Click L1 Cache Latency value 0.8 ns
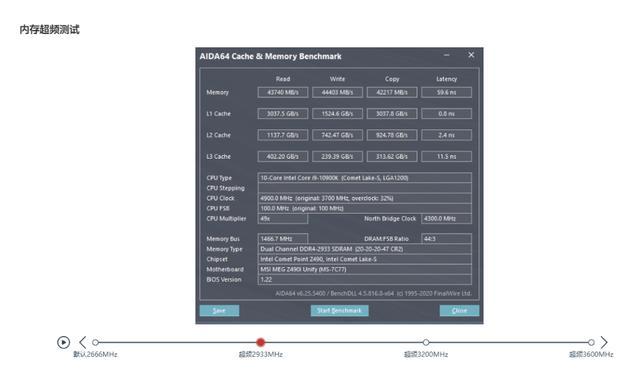Viewport: 640px width, 373px height. click(x=447, y=113)
